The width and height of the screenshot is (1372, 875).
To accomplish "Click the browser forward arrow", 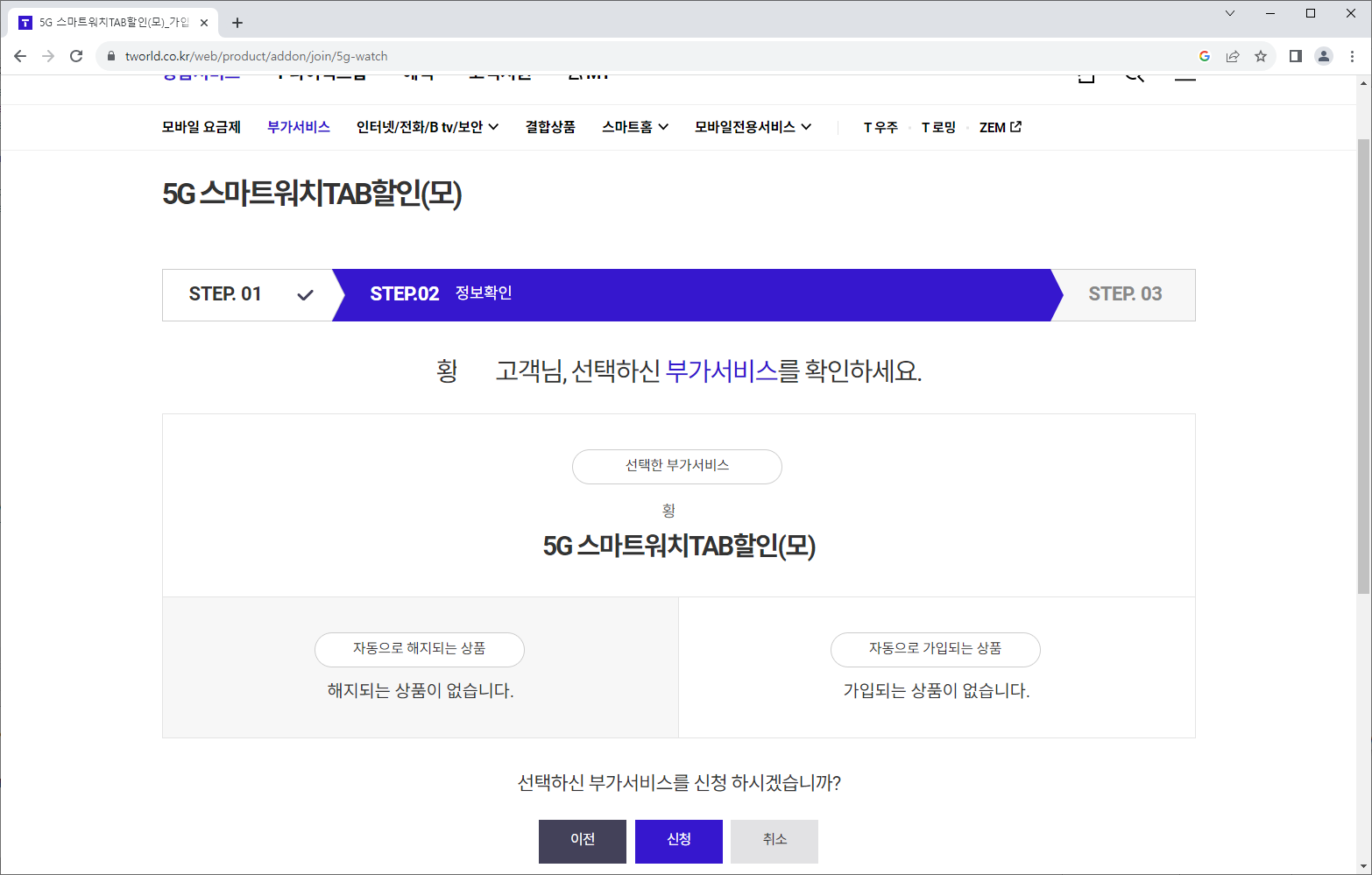I will [x=48, y=56].
